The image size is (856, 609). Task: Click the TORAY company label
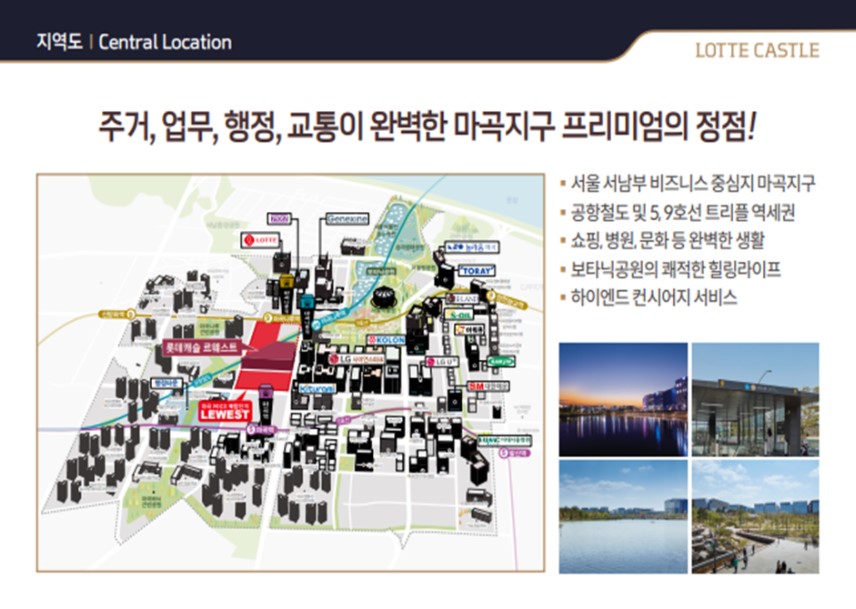click(x=477, y=270)
